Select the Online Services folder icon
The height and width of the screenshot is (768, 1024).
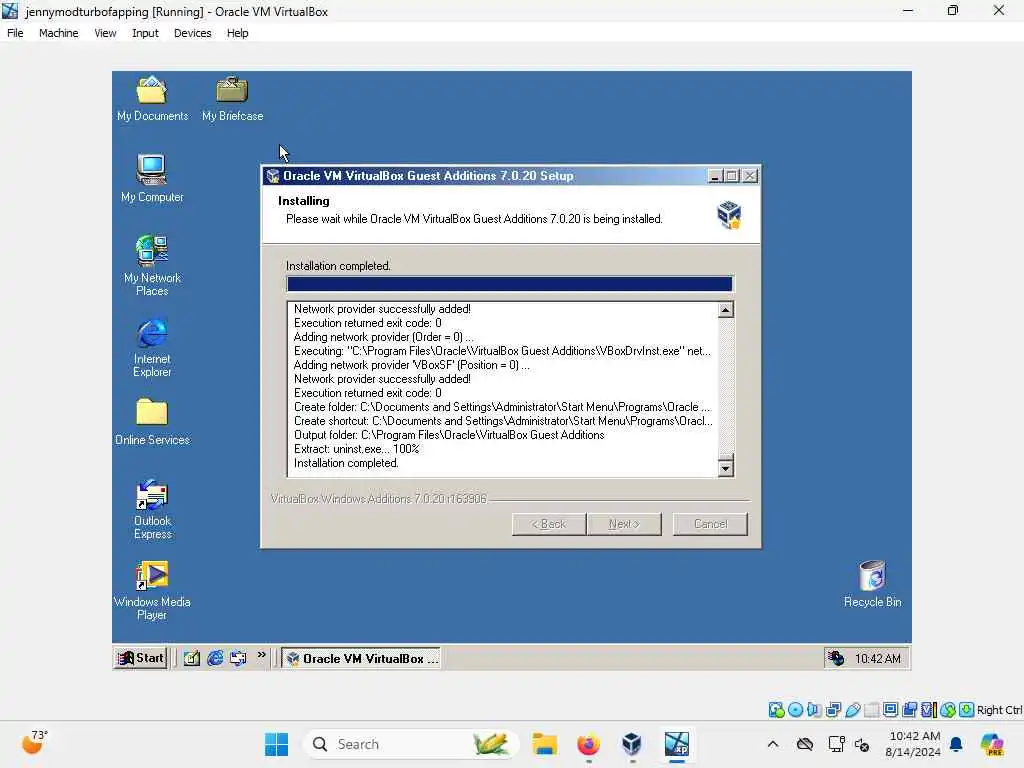tap(152, 422)
